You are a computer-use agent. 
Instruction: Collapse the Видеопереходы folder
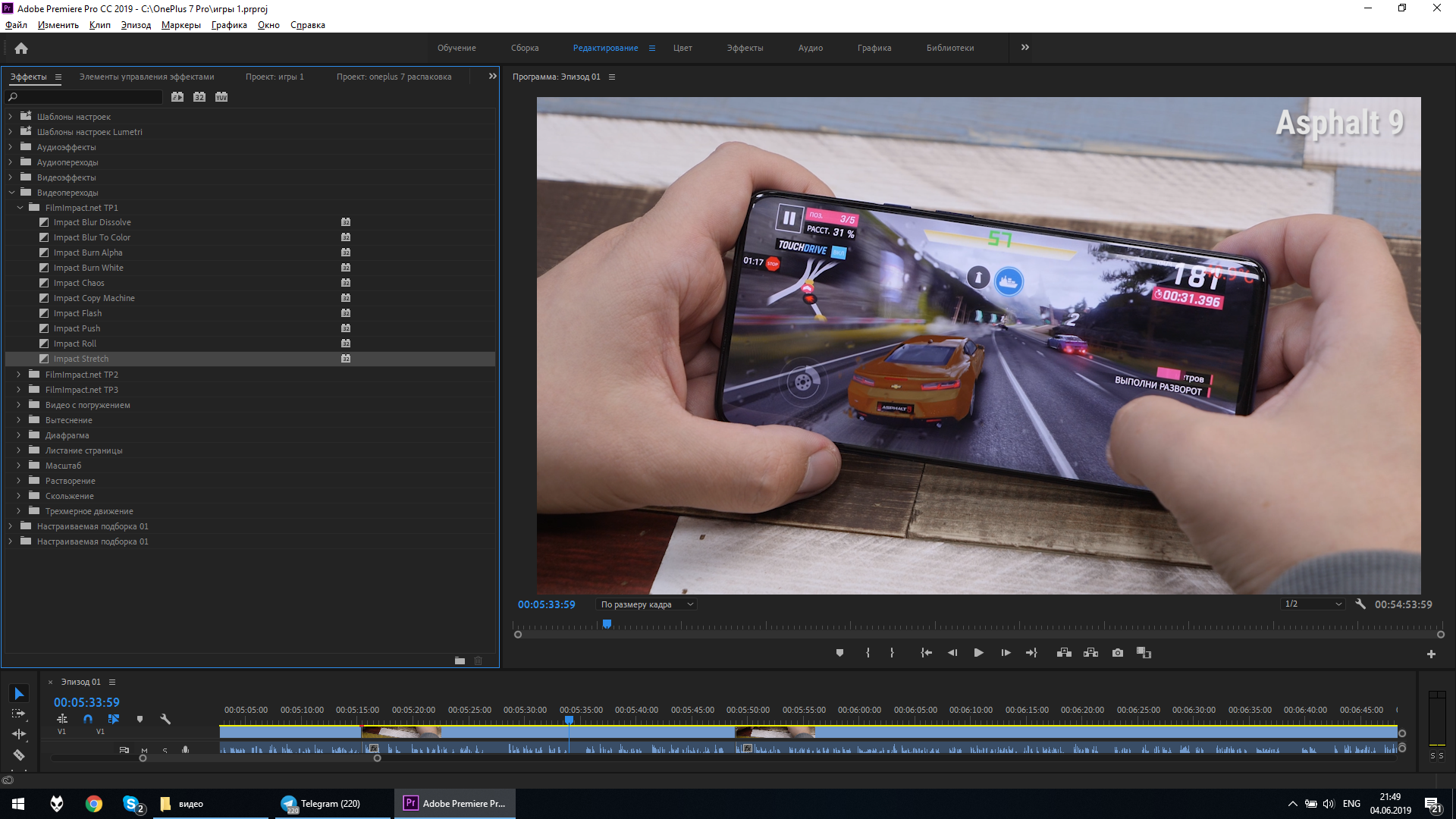[11, 193]
